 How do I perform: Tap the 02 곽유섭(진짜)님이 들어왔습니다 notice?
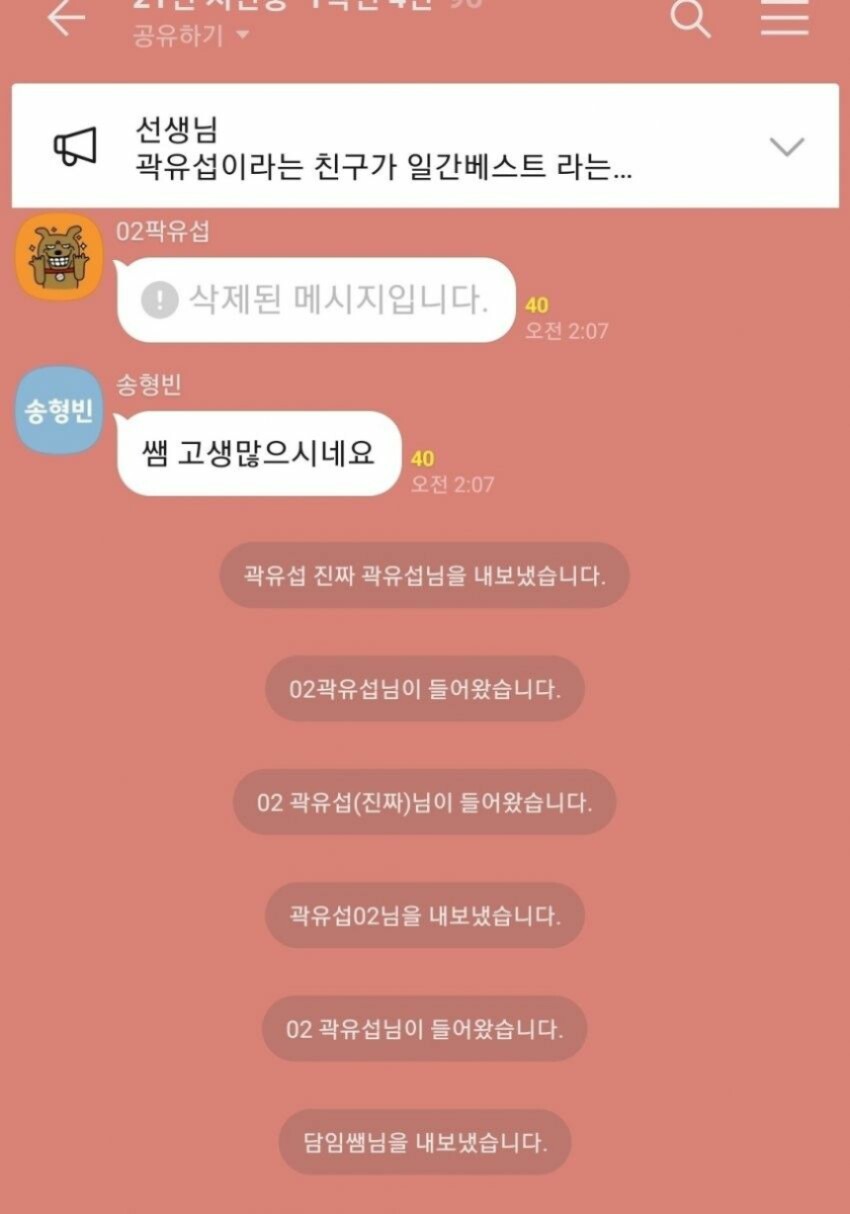424,802
